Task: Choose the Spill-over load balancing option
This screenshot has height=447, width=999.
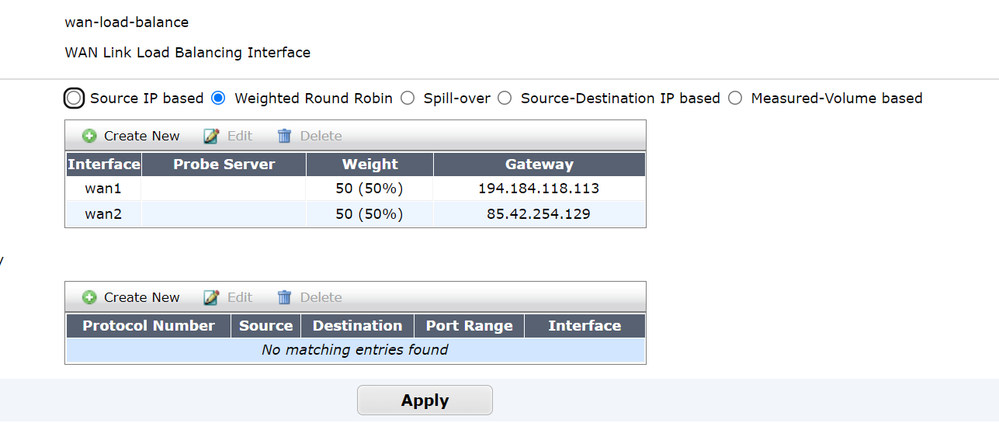Action: coord(407,98)
